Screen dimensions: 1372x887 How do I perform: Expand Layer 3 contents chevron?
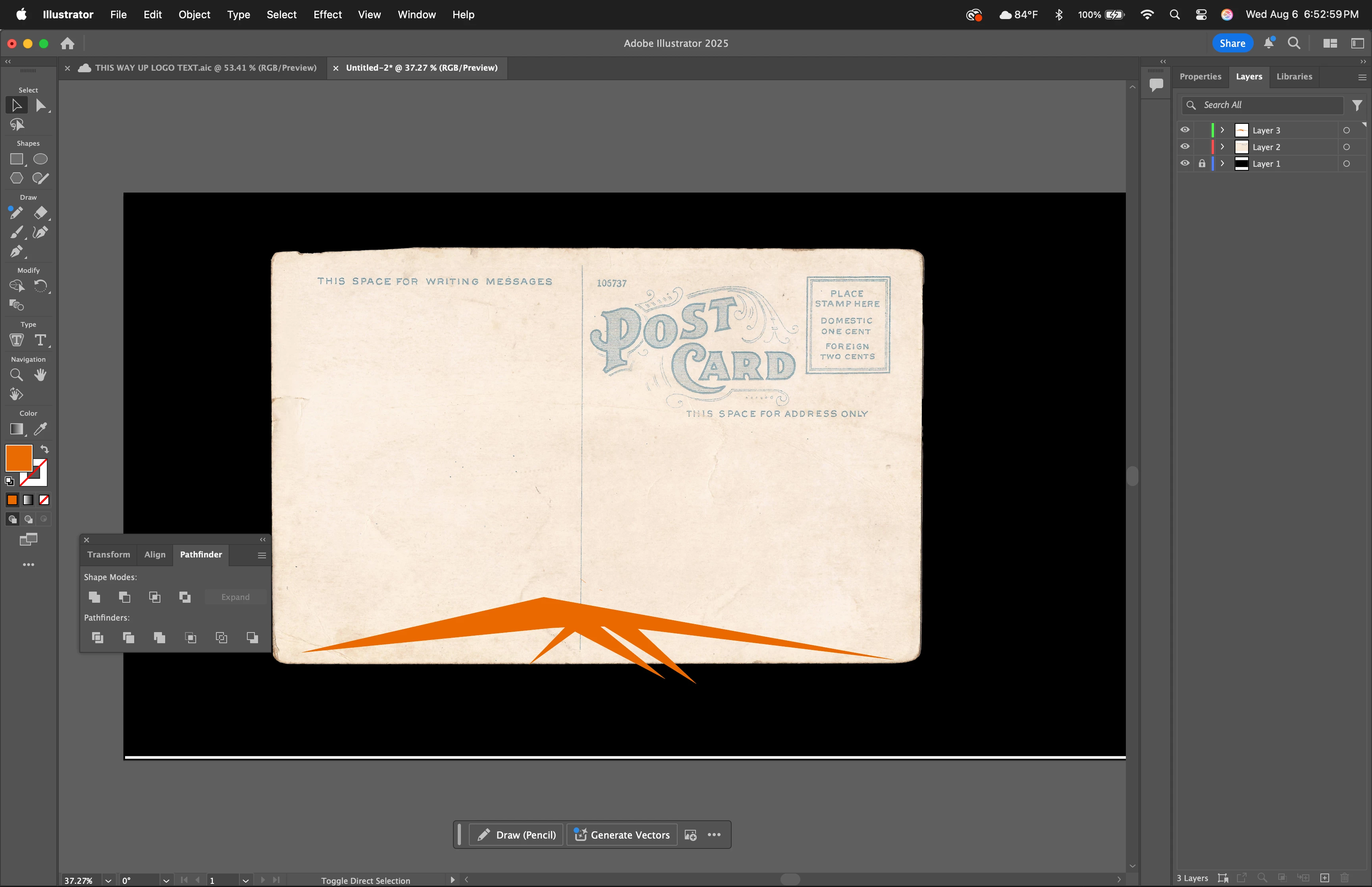pyautogui.click(x=1222, y=130)
